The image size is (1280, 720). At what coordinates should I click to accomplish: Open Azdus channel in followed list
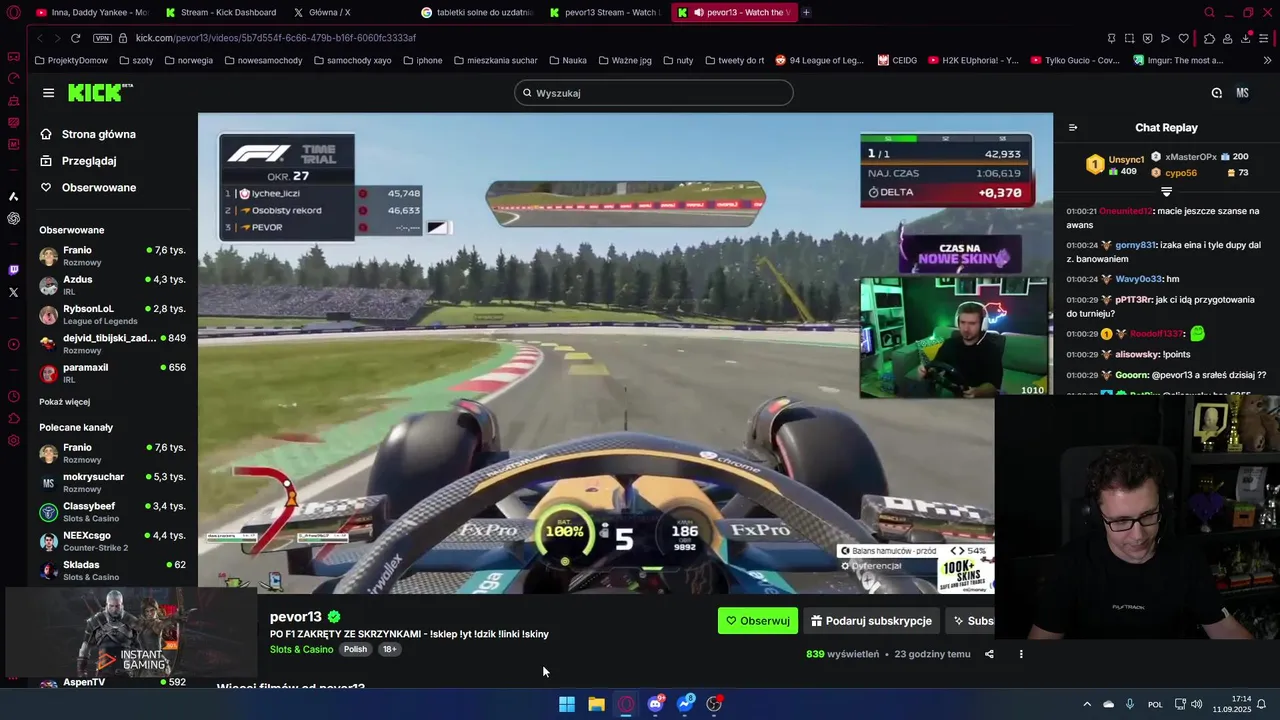pyautogui.click(x=112, y=285)
